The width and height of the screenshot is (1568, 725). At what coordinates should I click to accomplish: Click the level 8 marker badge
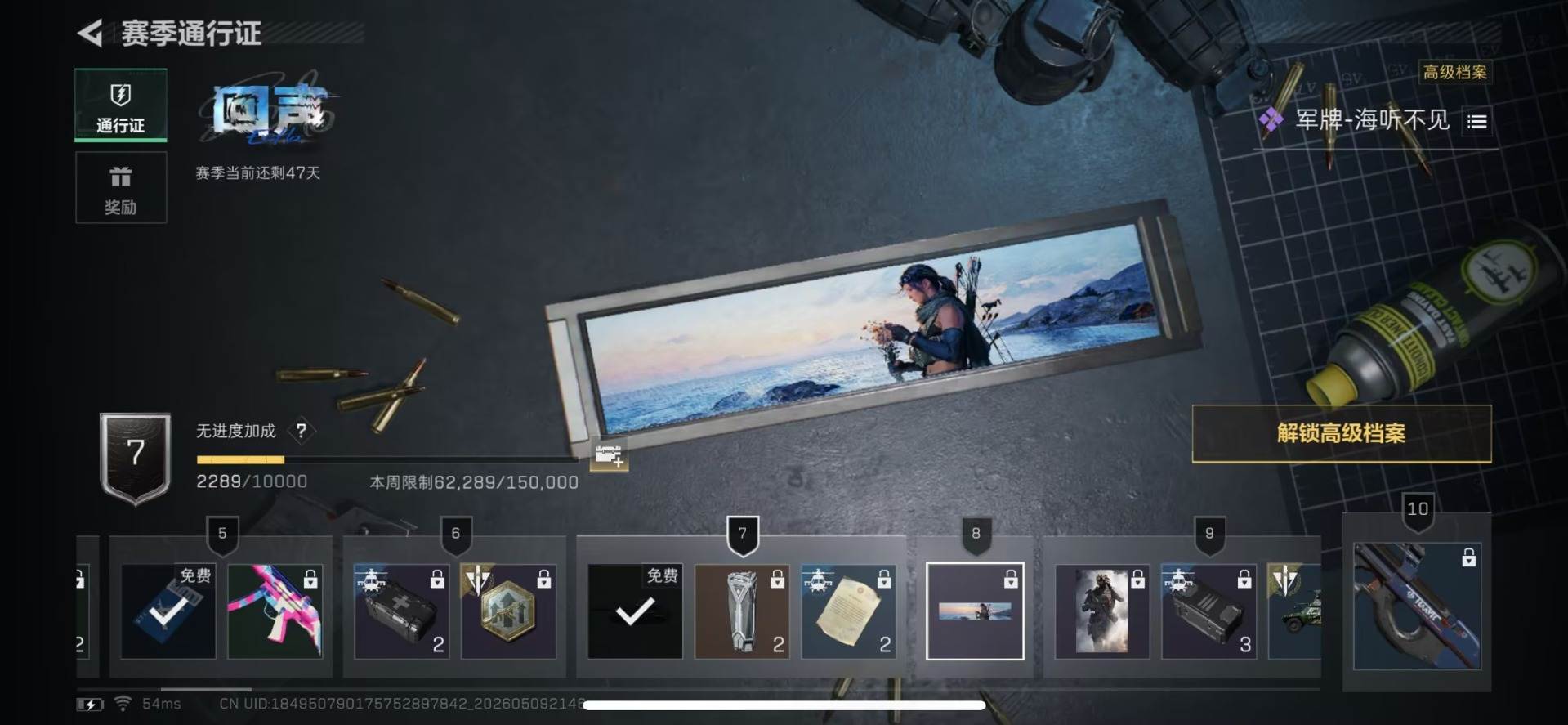click(976, 535)
